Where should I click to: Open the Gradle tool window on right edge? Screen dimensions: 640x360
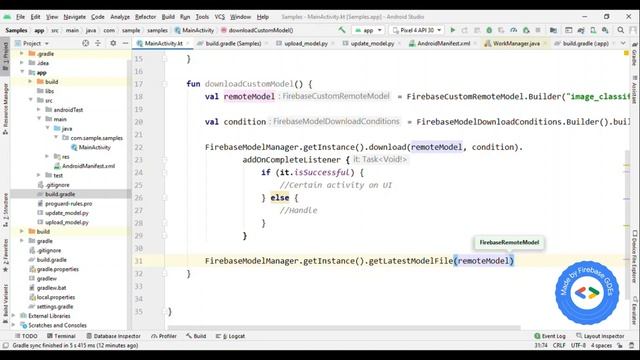point(634,55)
